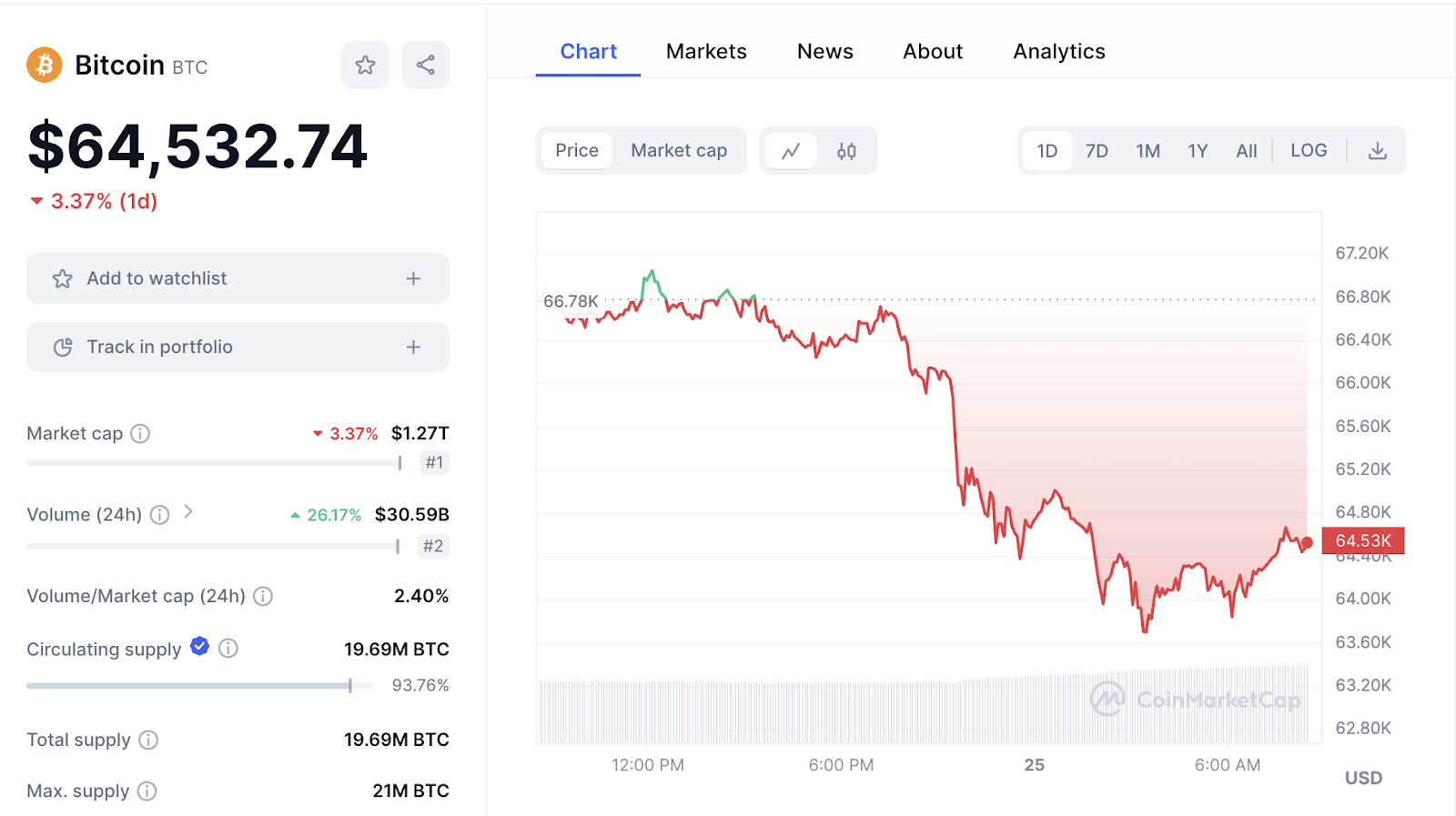Expand Volume (24h) details chevron
Viewport: 1456px width, 816px height.
(x=188, y=512)
